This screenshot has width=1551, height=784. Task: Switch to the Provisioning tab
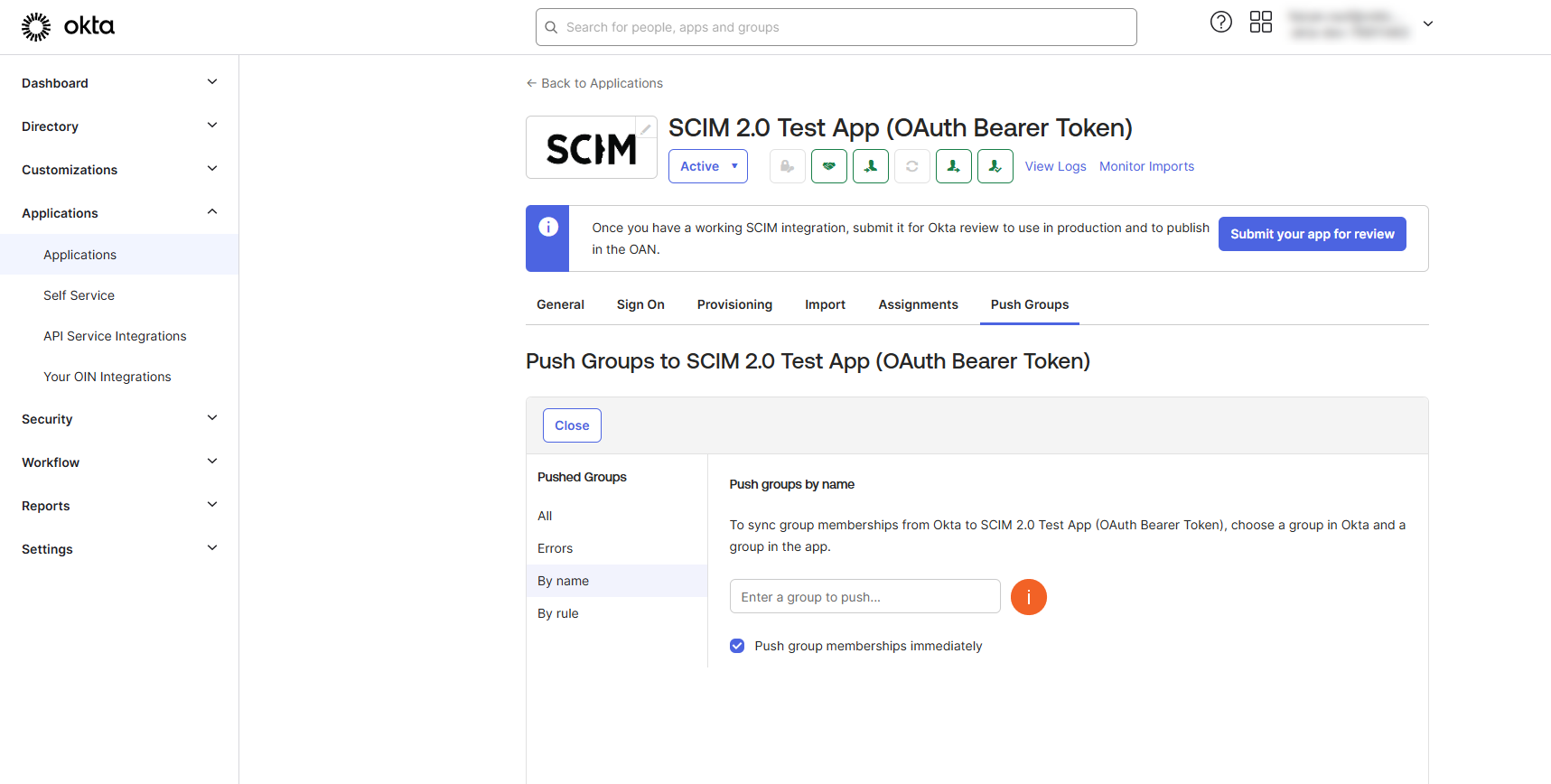click(734, 304)
